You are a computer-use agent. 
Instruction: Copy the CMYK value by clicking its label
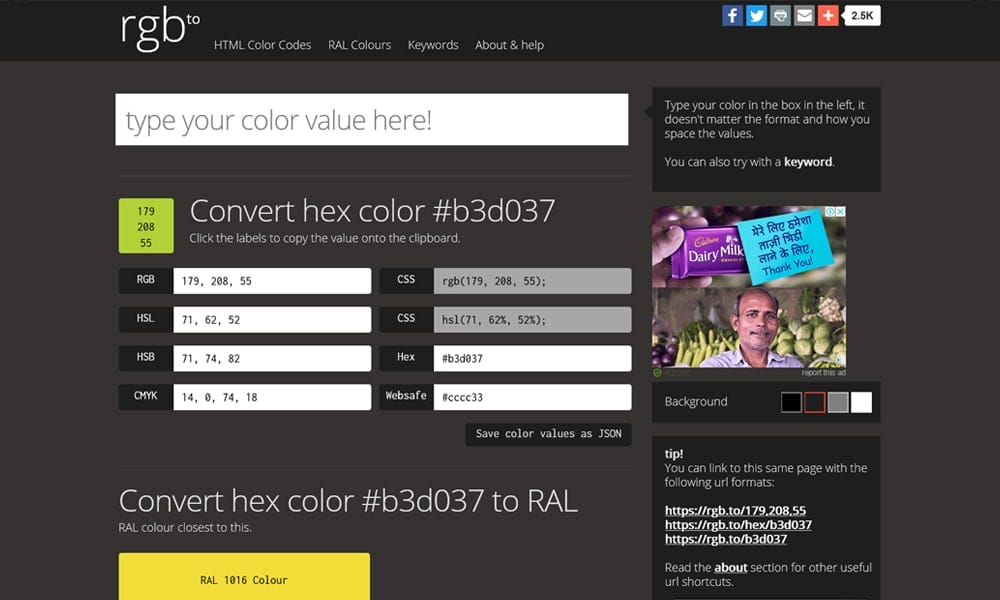[x=144, y=396]
